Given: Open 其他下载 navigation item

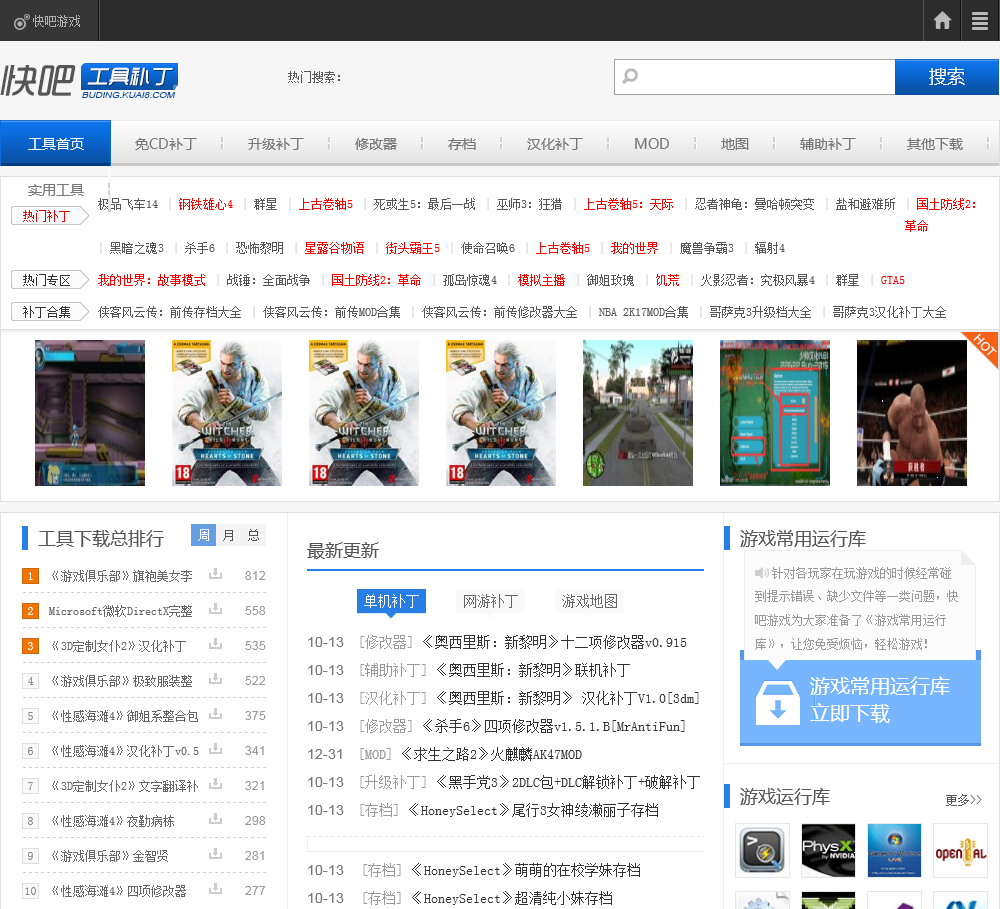Looking at the screenshot, I should pyautogui.click(x=934, y=144).
